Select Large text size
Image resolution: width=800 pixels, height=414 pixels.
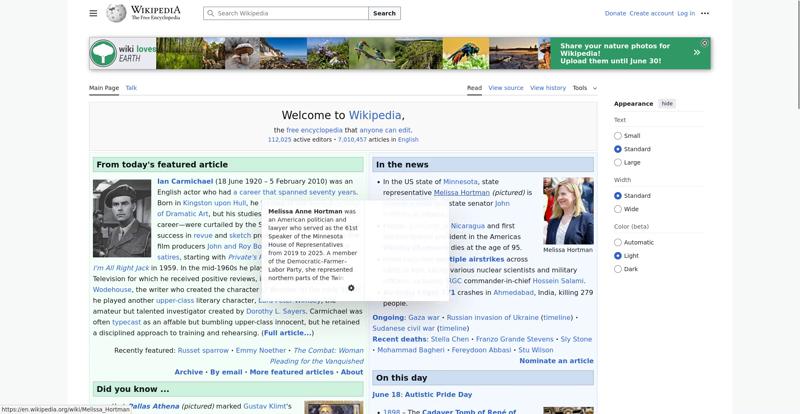pyautogui.click(x=617, y=162)
